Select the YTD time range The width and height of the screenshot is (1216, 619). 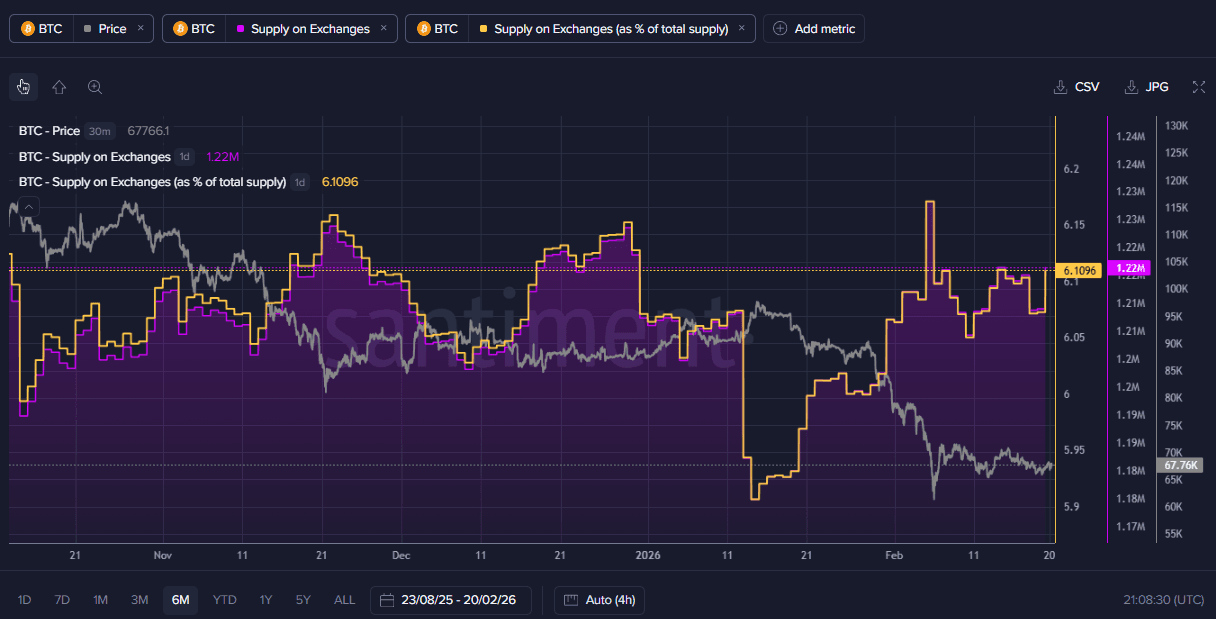coord(225,600)
